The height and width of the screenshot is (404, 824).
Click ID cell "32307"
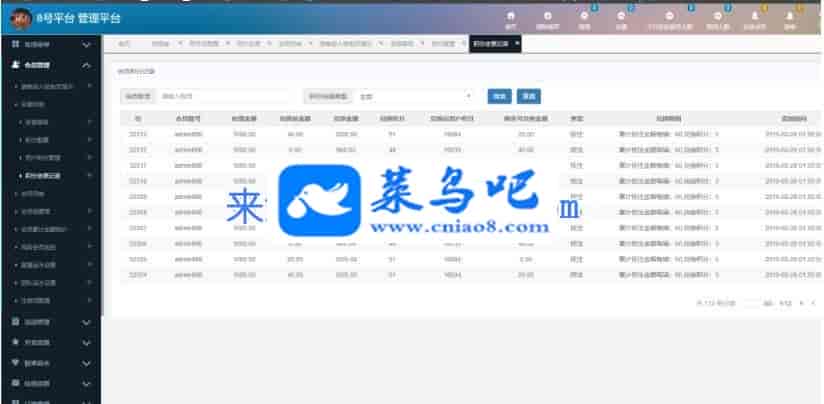(138, 228)
